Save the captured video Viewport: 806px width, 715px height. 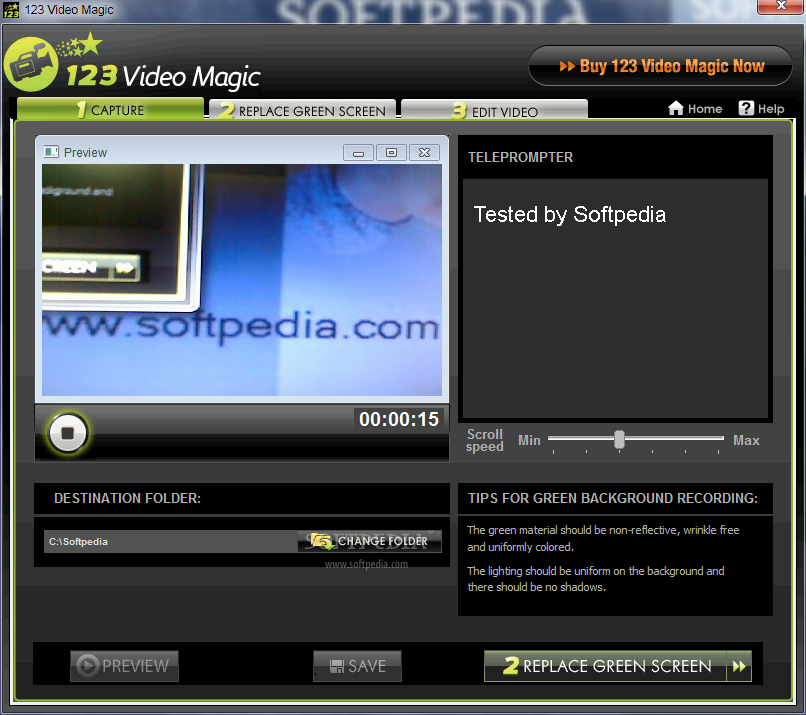[x=357, y=666]
